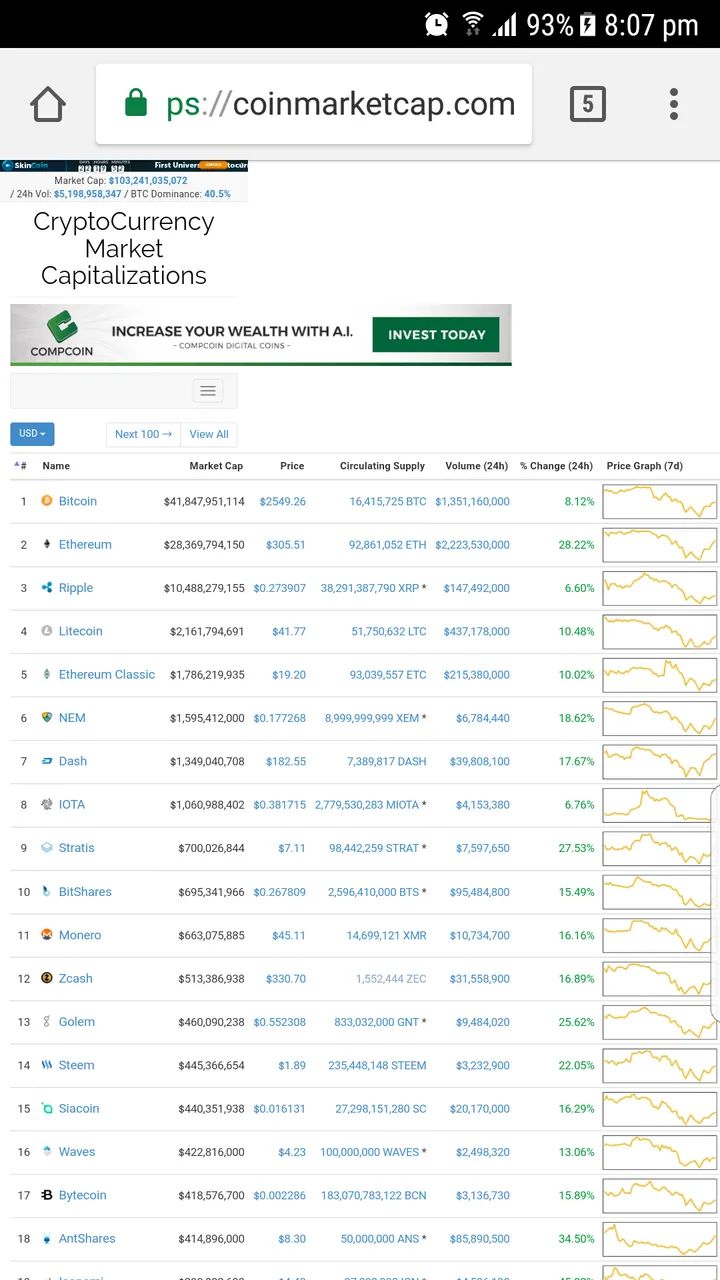Click the Siacoin coin icon
Viewport: 720px width, 1280px height.
coord(47,1108)
